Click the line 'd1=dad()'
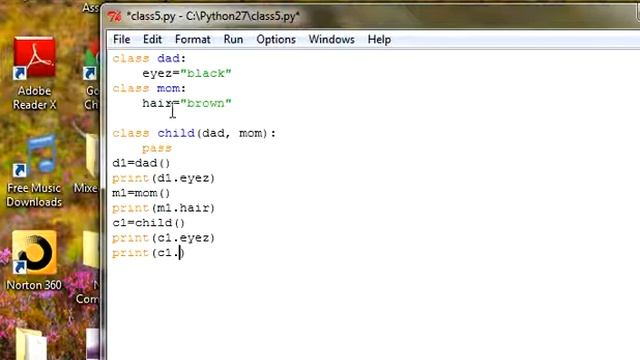This screenshot has height=360, width=640. pos(141,163)
